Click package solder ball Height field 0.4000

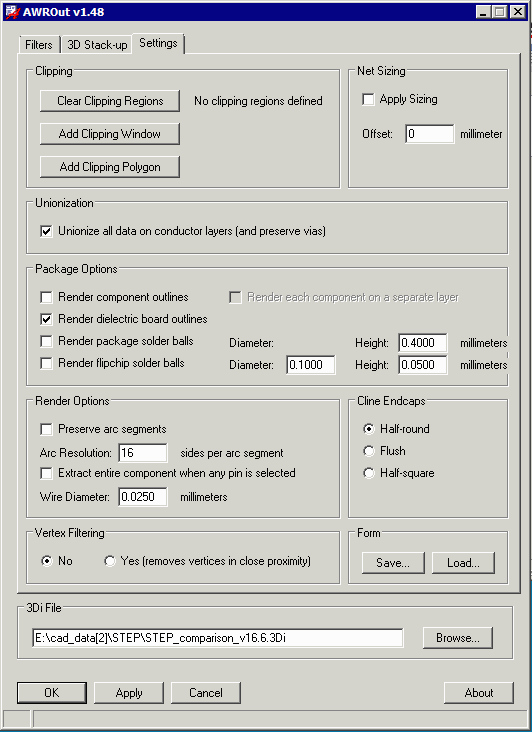point(423,343)
